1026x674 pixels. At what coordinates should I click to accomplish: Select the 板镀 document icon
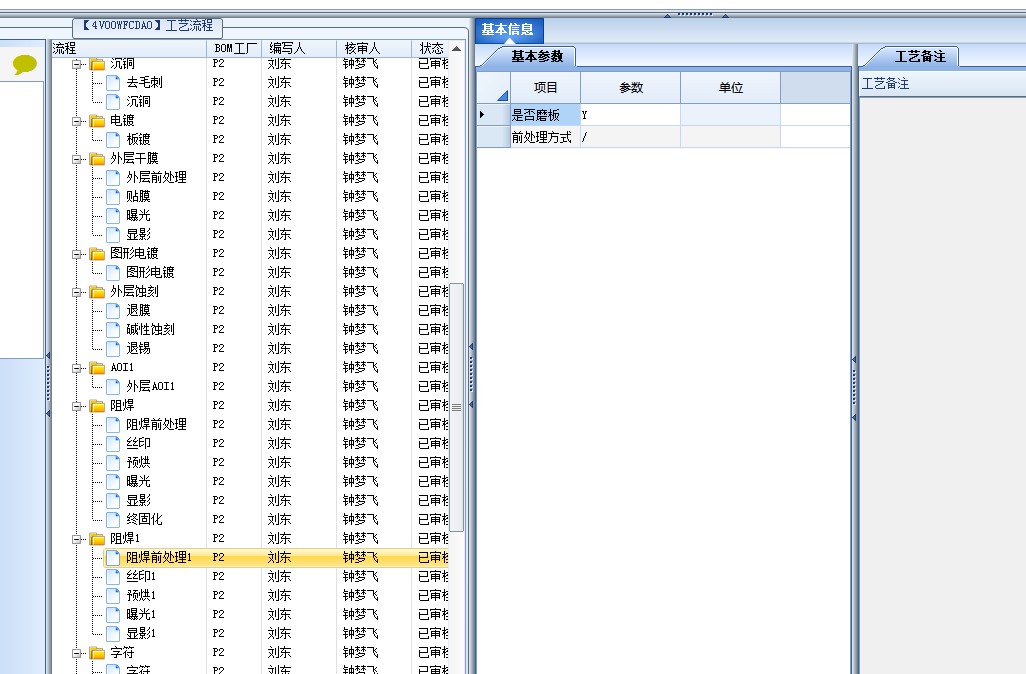coord(113,139)
